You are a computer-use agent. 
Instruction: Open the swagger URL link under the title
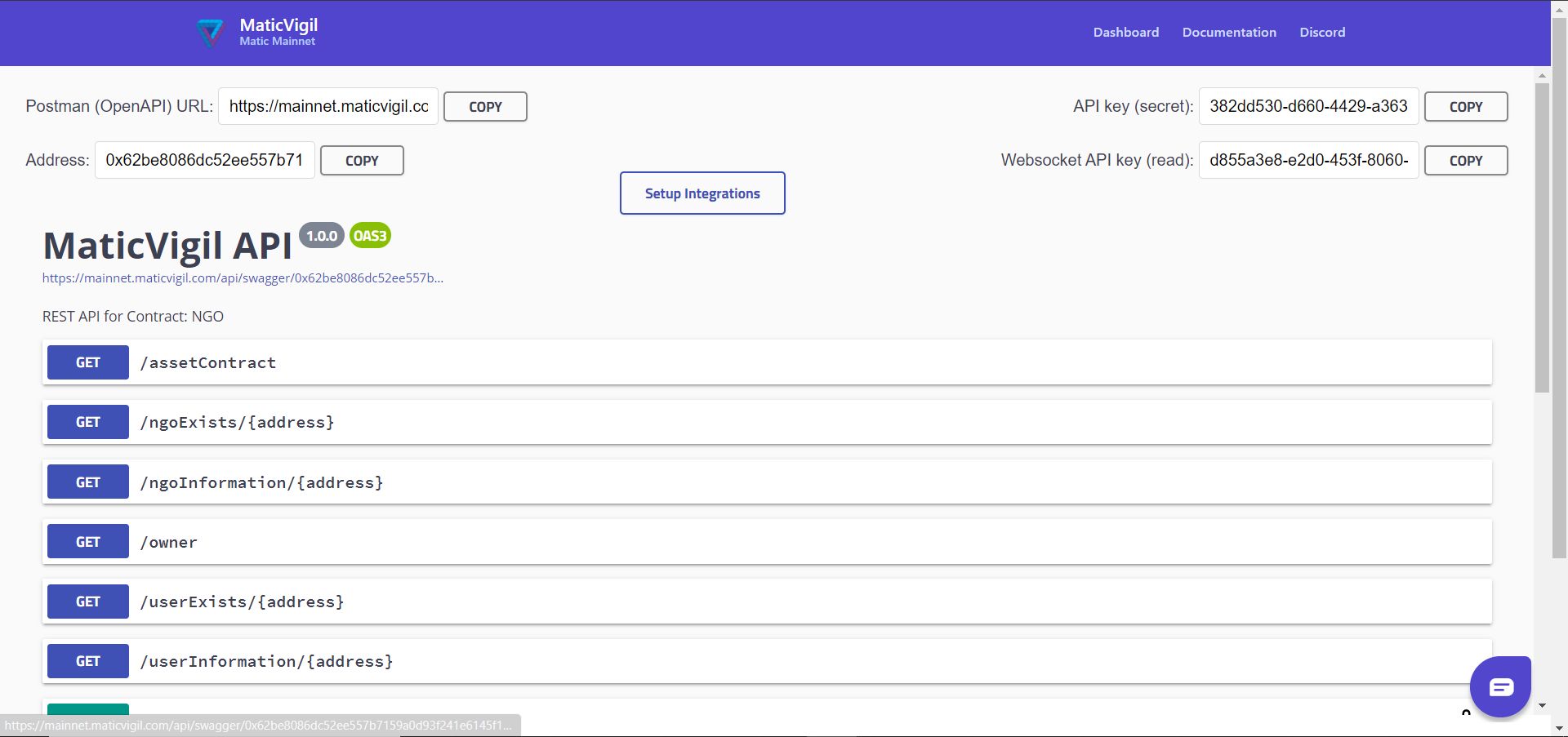[x=243, y=278]
